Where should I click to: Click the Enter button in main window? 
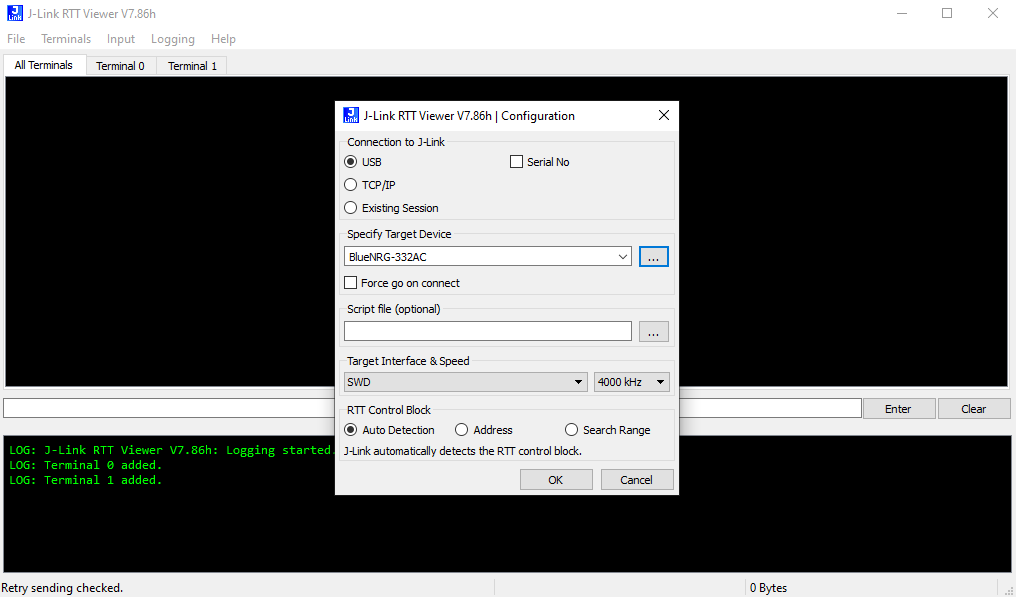899,408
